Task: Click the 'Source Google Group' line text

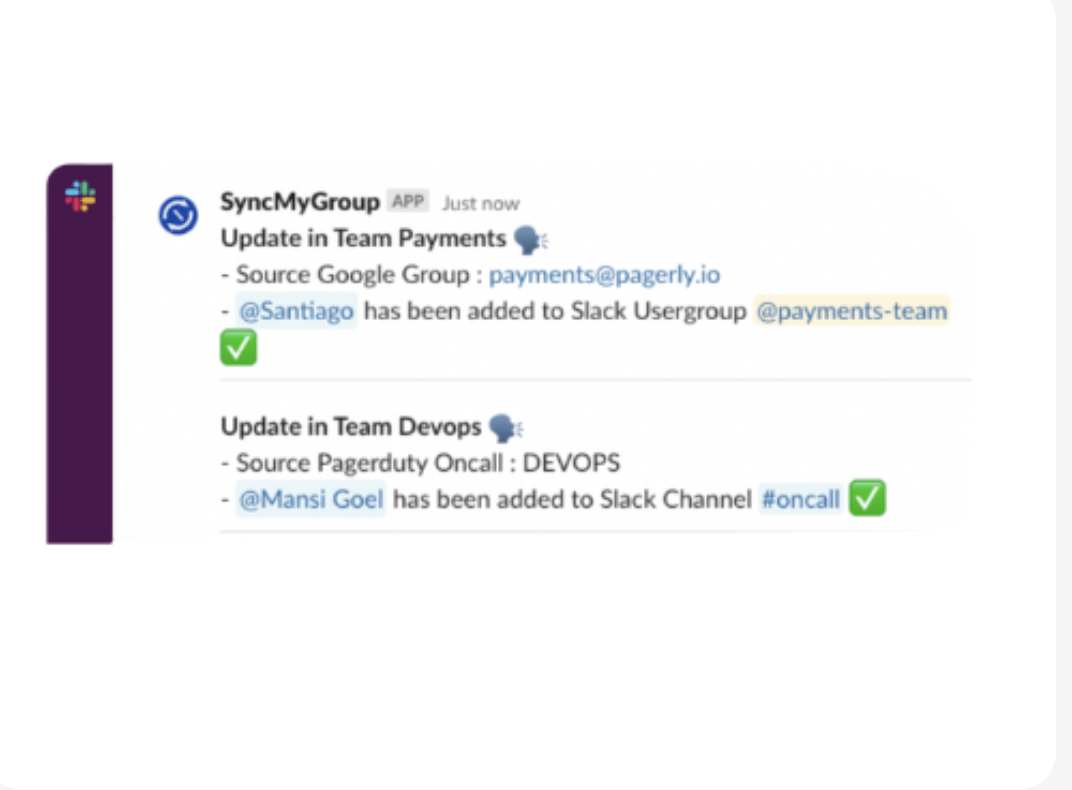Action: [353, 275]
